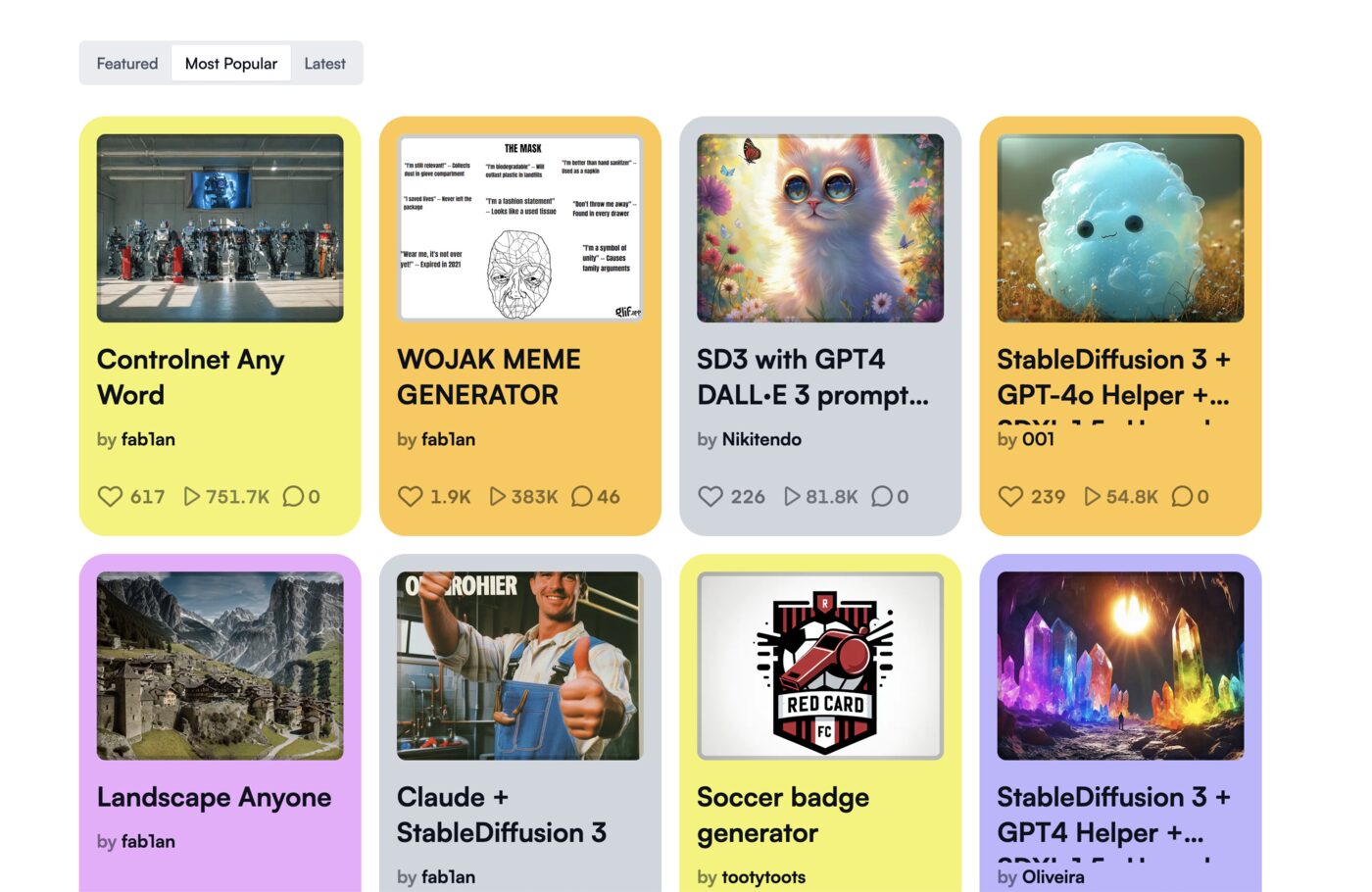
Task: Open the Soccer badge generator title
Action: pyautogui.click(x=783, y=815)
